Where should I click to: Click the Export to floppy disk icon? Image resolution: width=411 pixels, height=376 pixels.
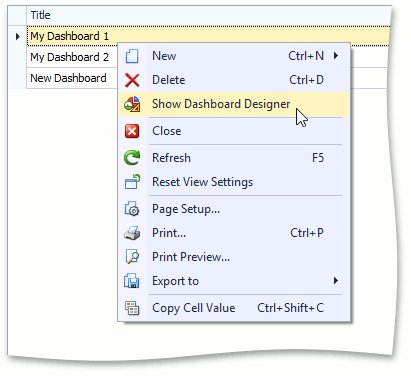click(132, 281)
